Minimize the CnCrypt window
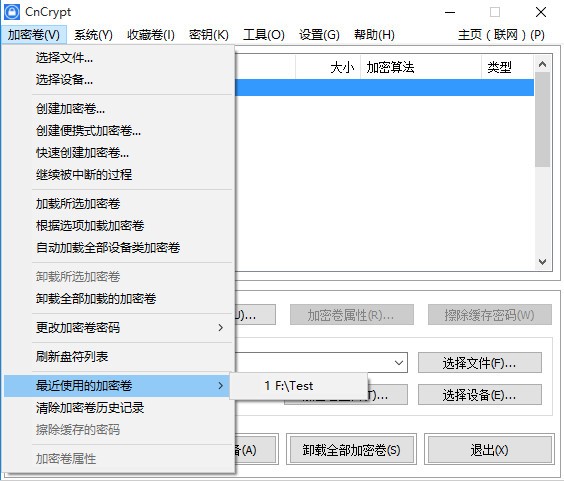 (x=450, y=12)
